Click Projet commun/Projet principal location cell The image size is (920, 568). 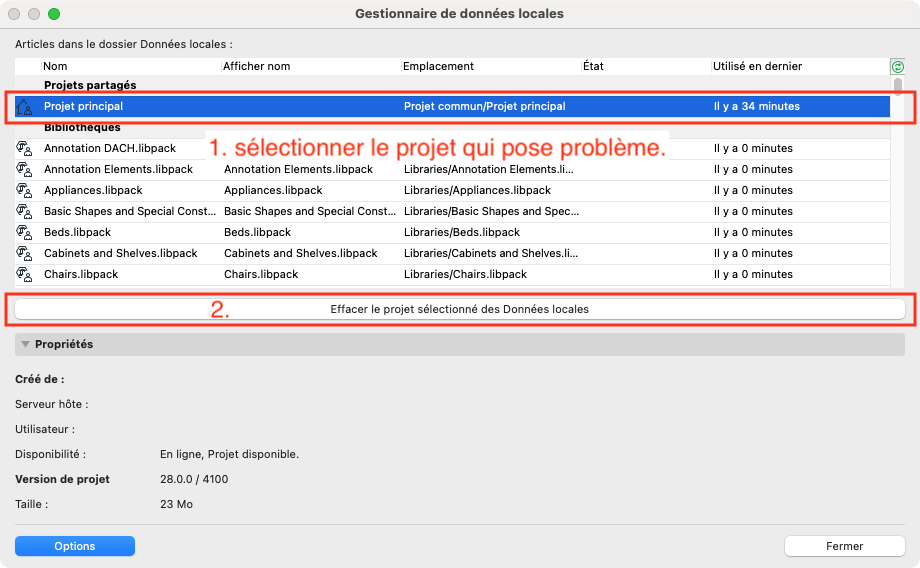(x=485, y=106)
